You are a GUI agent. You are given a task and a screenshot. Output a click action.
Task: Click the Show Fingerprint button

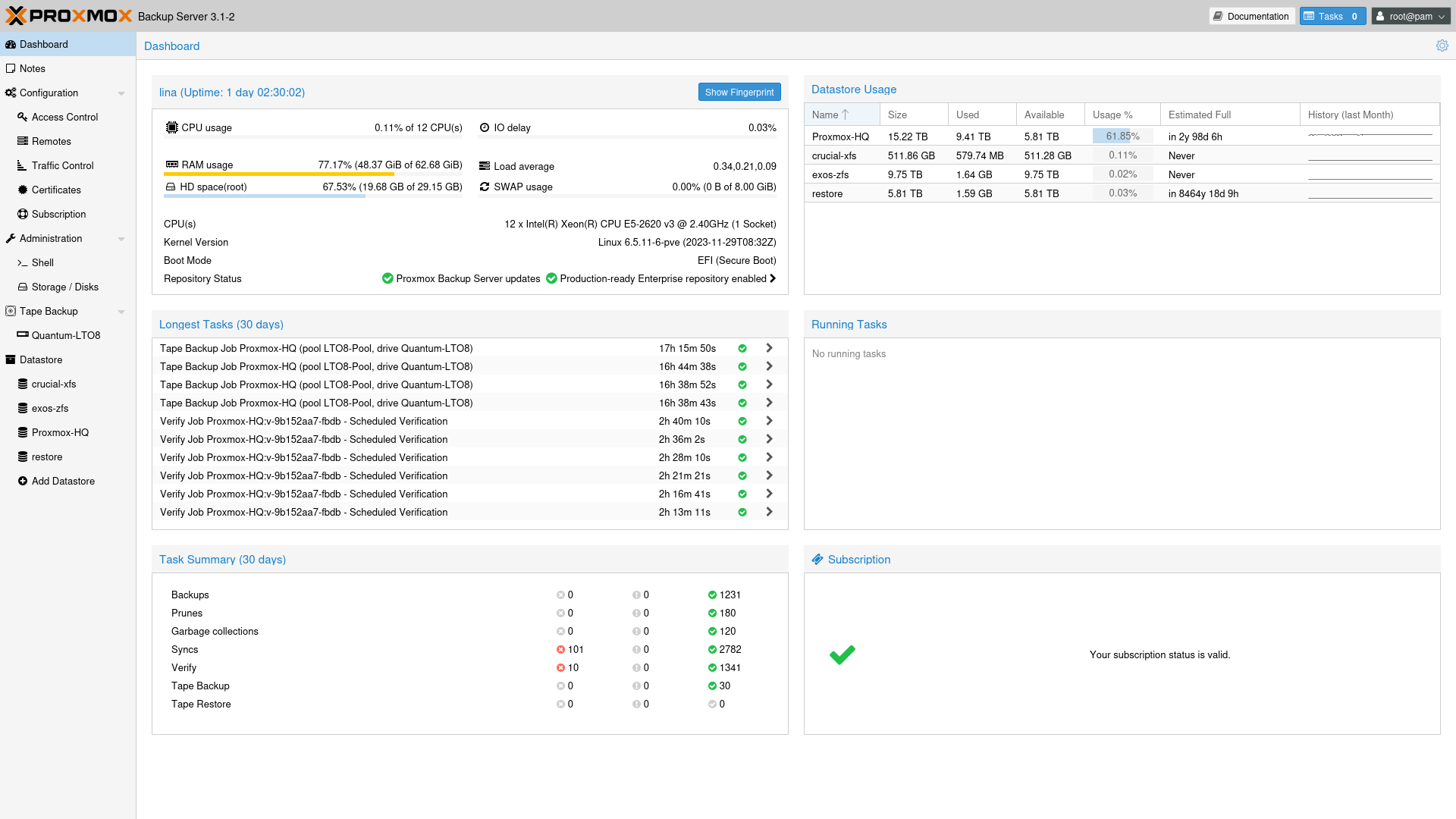739,92
